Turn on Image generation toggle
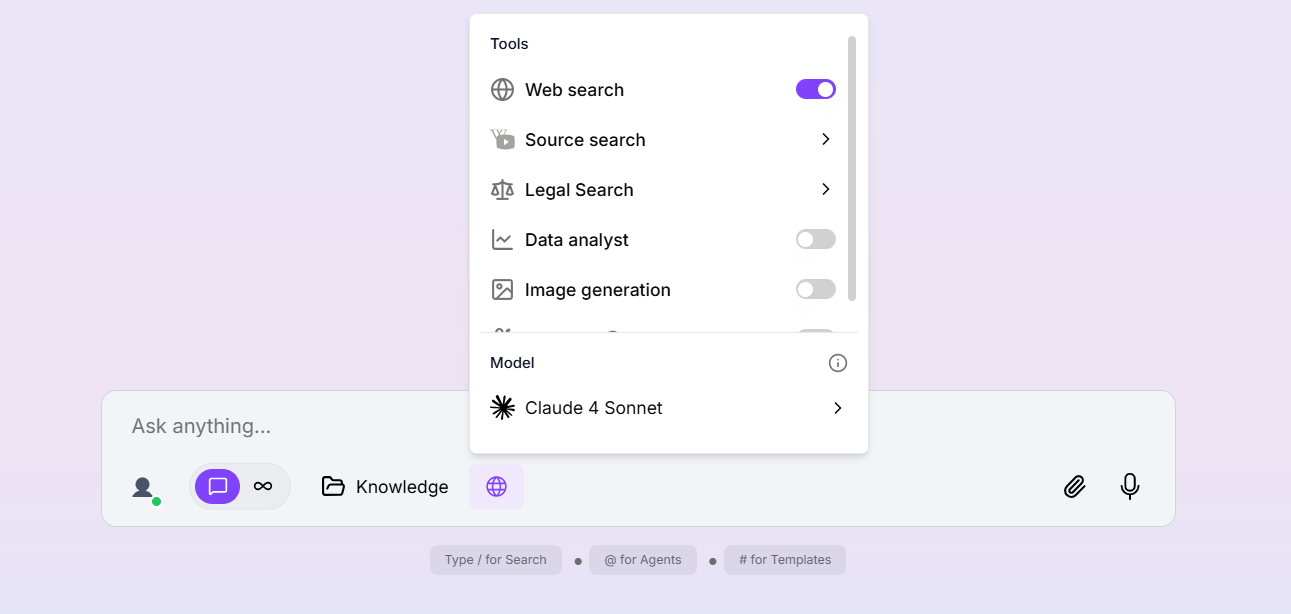This screenshot has width=1291, height=614. 816,290
